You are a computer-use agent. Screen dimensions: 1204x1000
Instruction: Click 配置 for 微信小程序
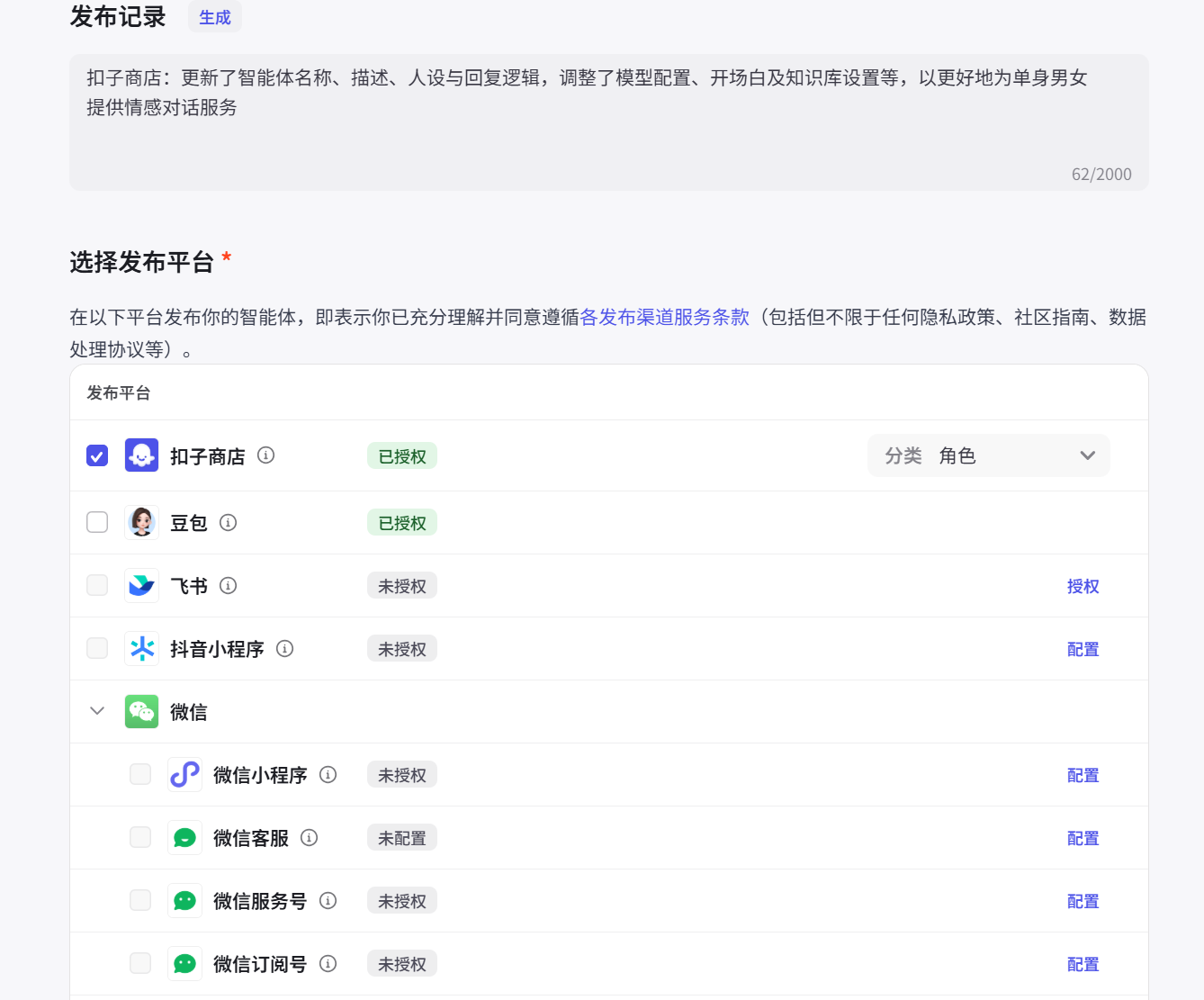tap(1083, 775)
